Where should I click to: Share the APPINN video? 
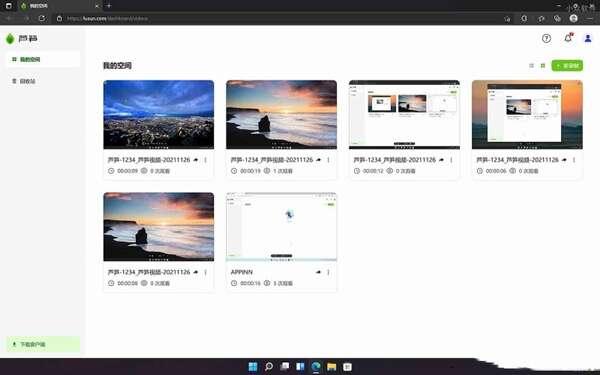pyautogui.click(x=318, y=272)
